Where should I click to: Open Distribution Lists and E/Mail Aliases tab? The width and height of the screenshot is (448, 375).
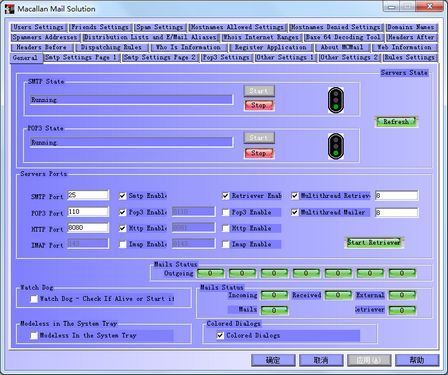click(x=150, y=37)
